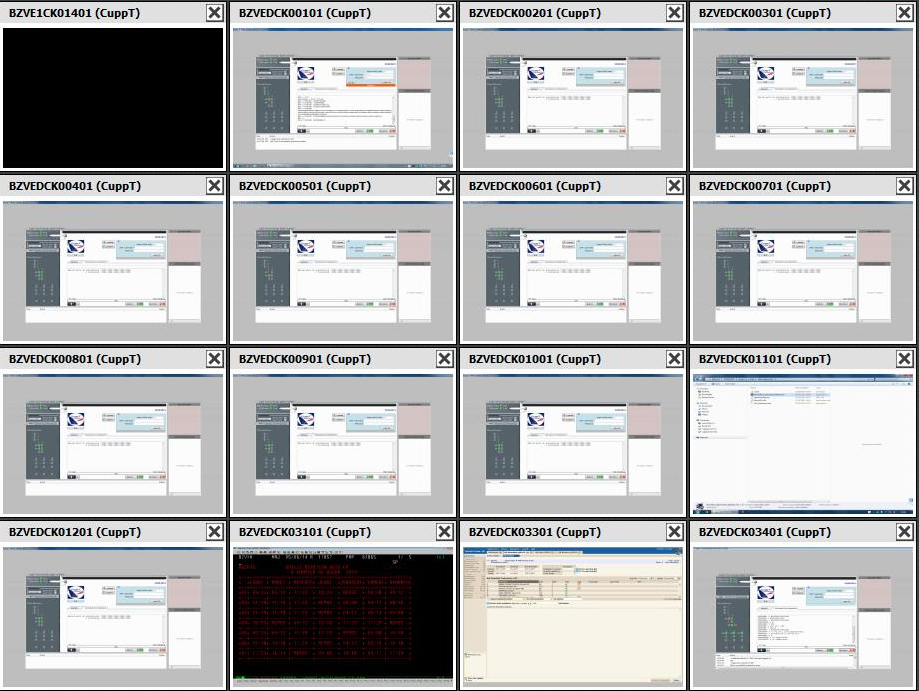
Task: Open the BZVEDCK00801 desktop thumbnail
Action: (x=113, y=444)
